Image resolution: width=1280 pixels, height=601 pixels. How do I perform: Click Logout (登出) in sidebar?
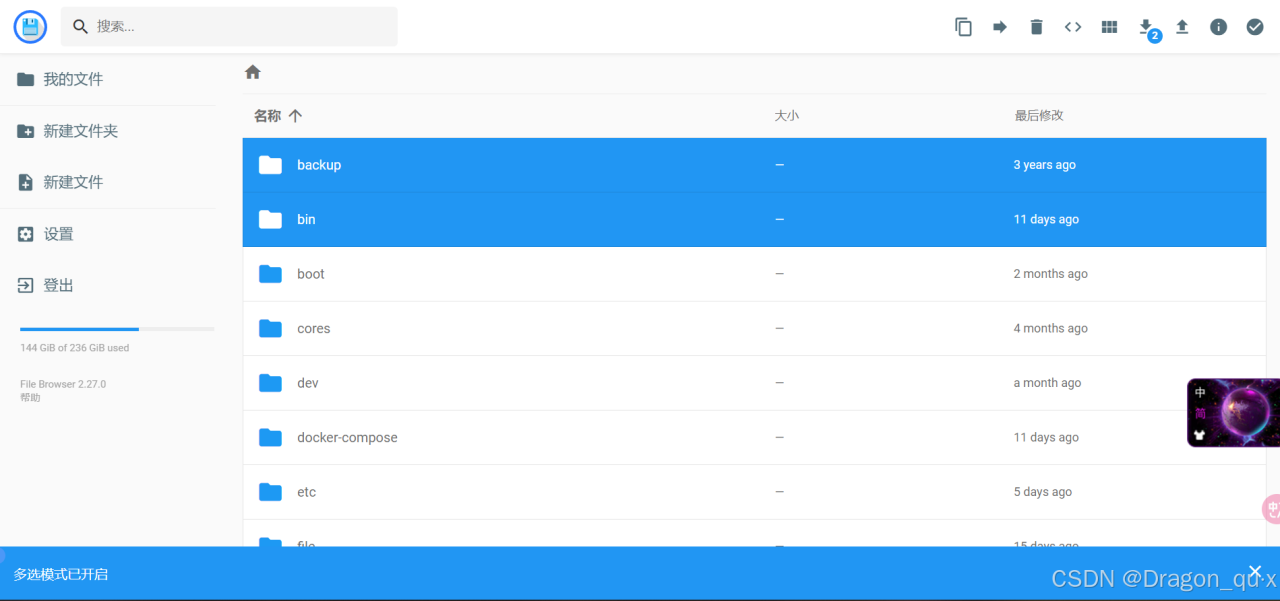click(108, 285)
